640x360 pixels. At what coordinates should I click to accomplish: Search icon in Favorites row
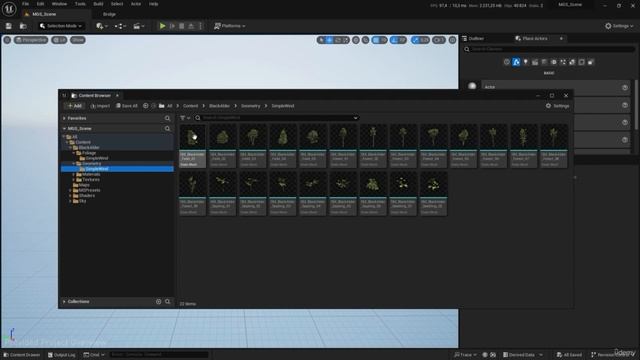click(167, 118)
